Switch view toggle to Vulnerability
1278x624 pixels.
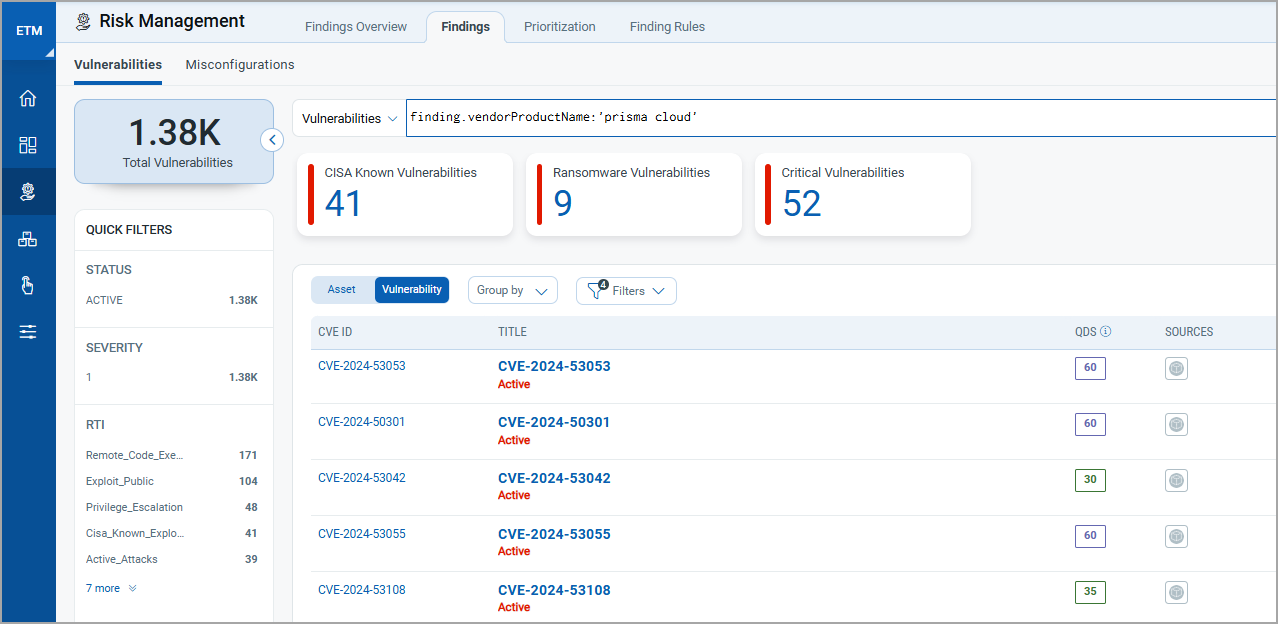tap(412, 290)
